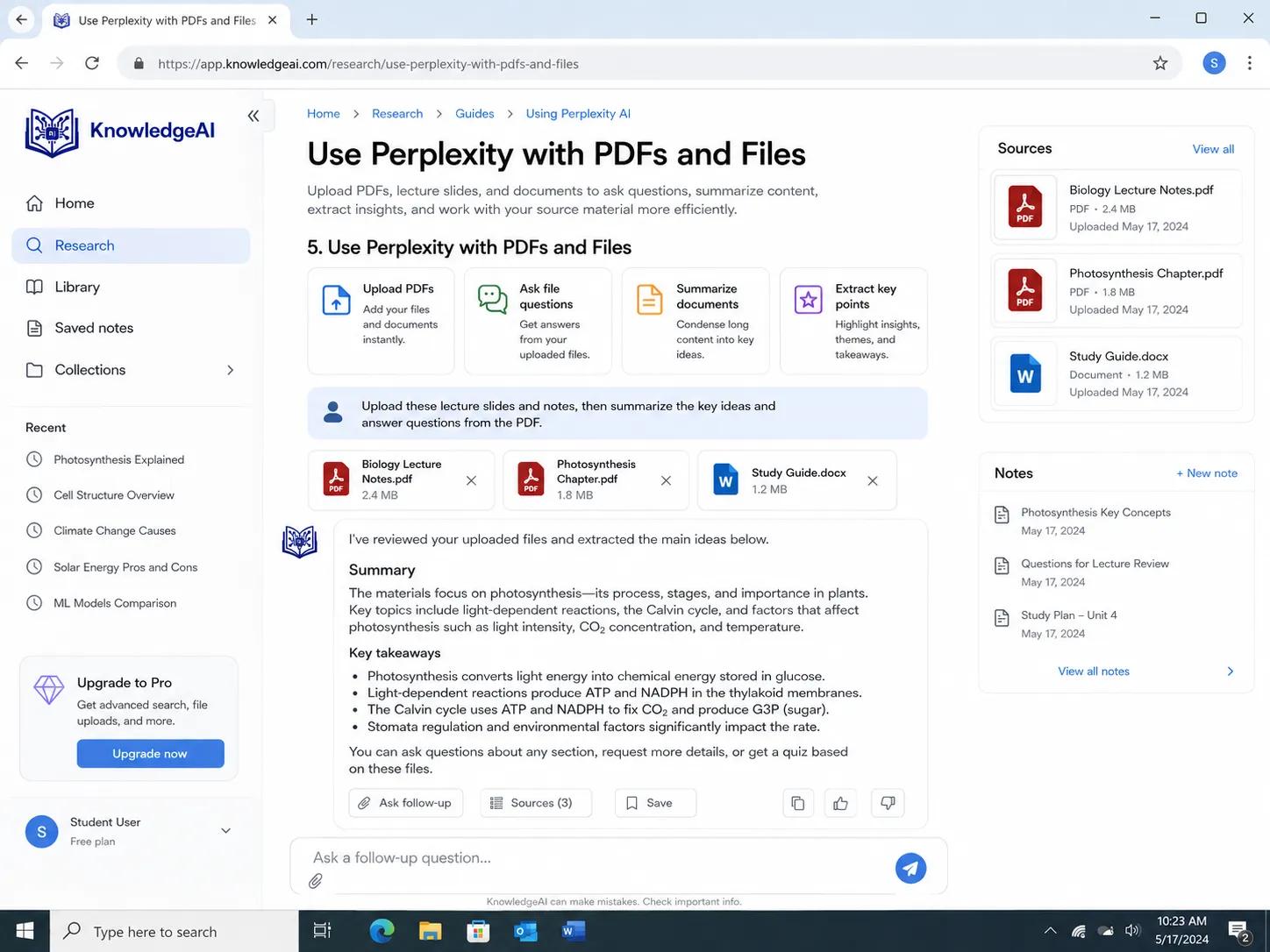Show hidden icons in system tray

(x=1050, y=931)
